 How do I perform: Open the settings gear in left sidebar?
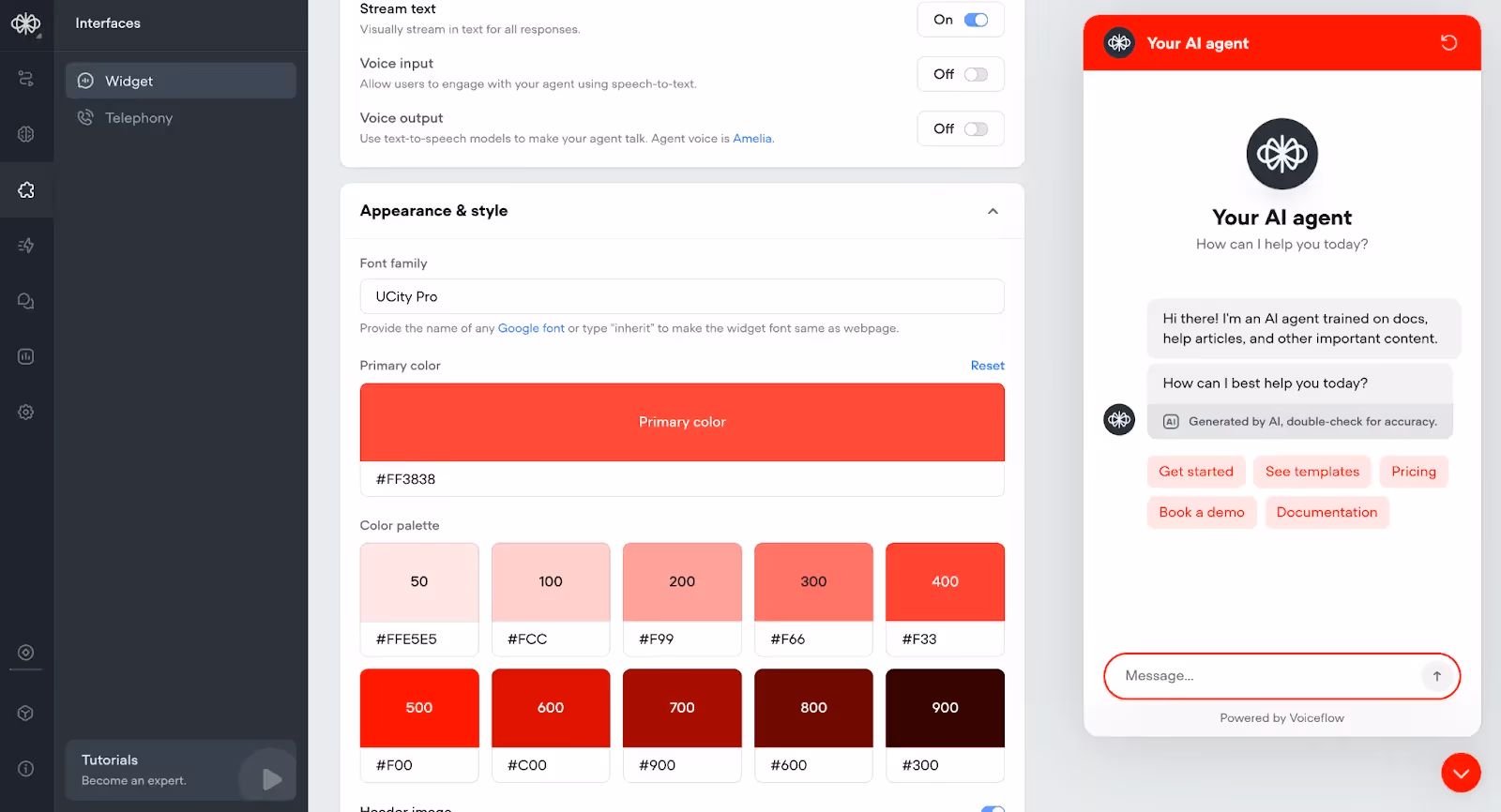coord(26,412)
